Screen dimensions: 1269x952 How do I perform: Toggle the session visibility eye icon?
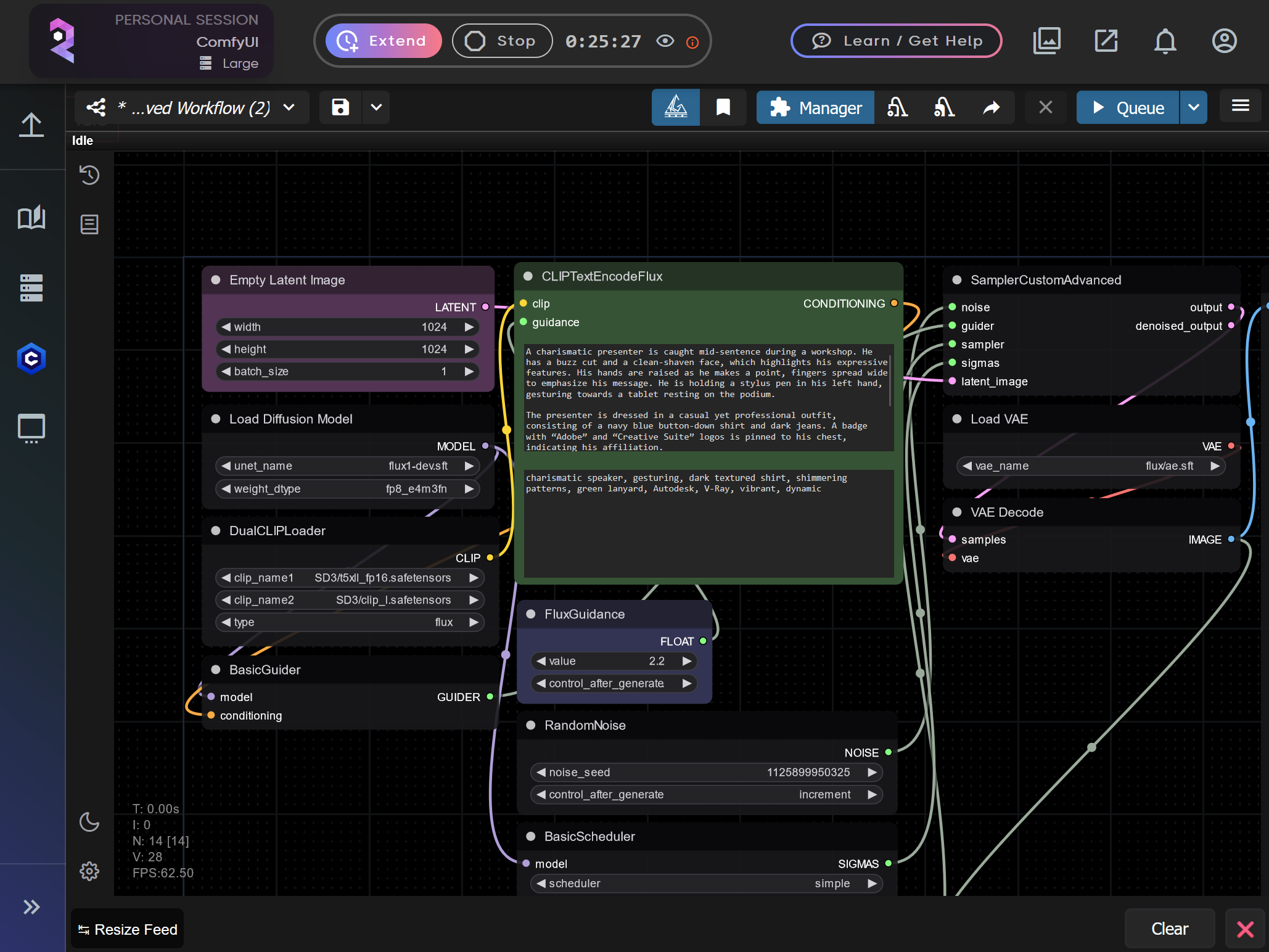point(665,41)
